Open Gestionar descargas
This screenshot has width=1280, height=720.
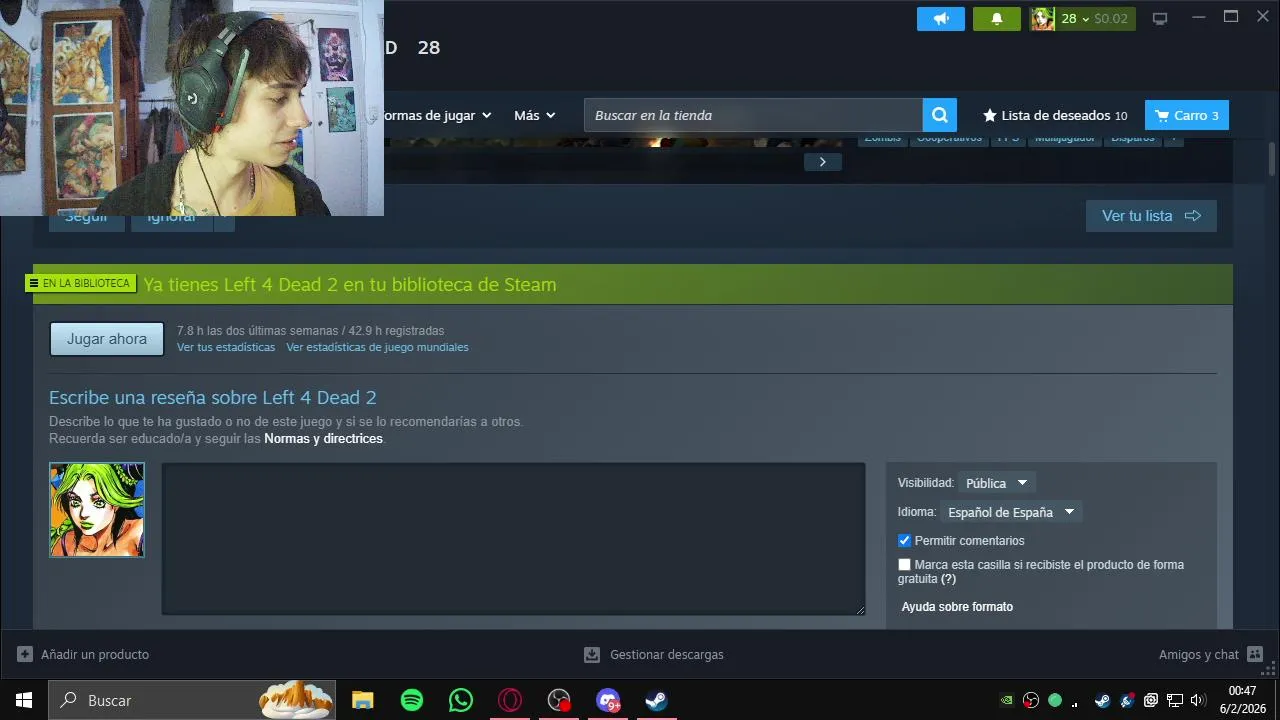654,654
